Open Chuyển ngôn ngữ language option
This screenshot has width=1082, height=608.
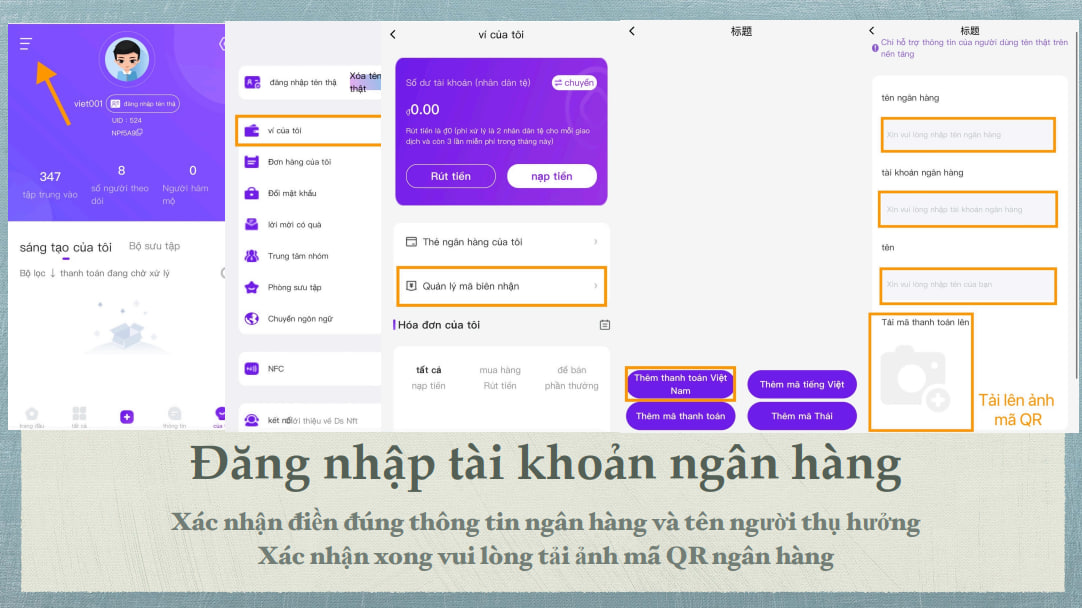[299, 319]
